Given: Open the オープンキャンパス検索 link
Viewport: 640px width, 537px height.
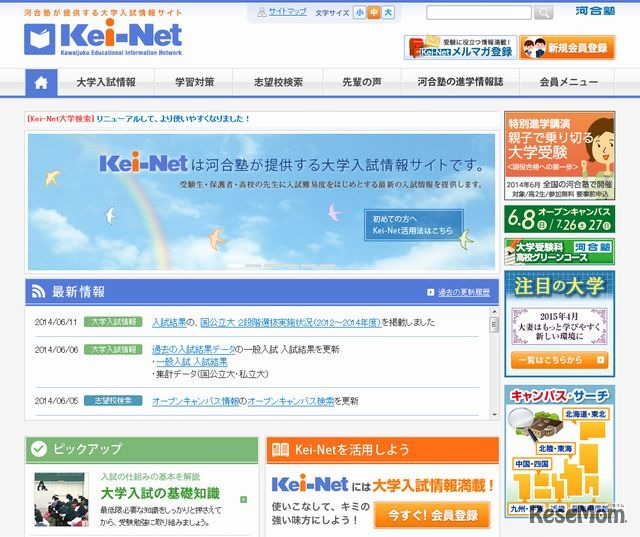Looking at the screenshot, I should pyautogui.click(x=291, y=401).
